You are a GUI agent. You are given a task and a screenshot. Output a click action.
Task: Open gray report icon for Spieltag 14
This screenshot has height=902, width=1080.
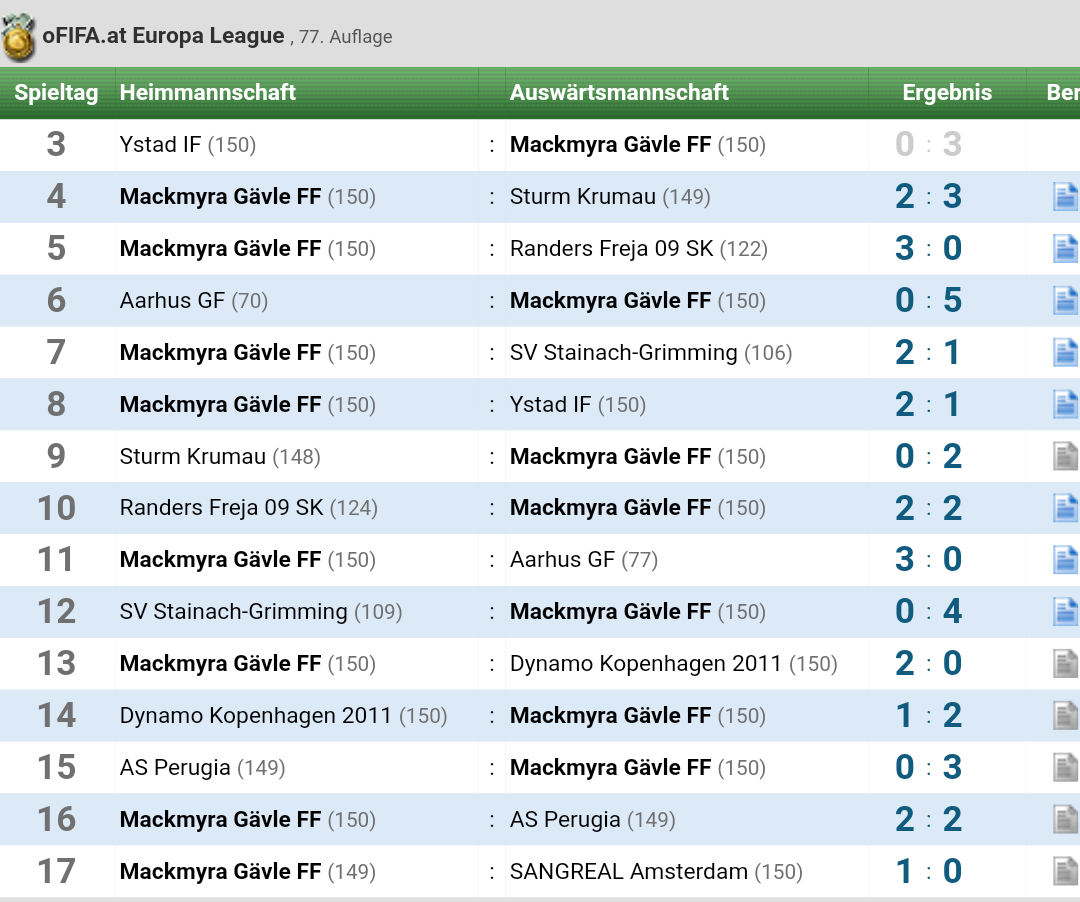(x=1066, y=715)
